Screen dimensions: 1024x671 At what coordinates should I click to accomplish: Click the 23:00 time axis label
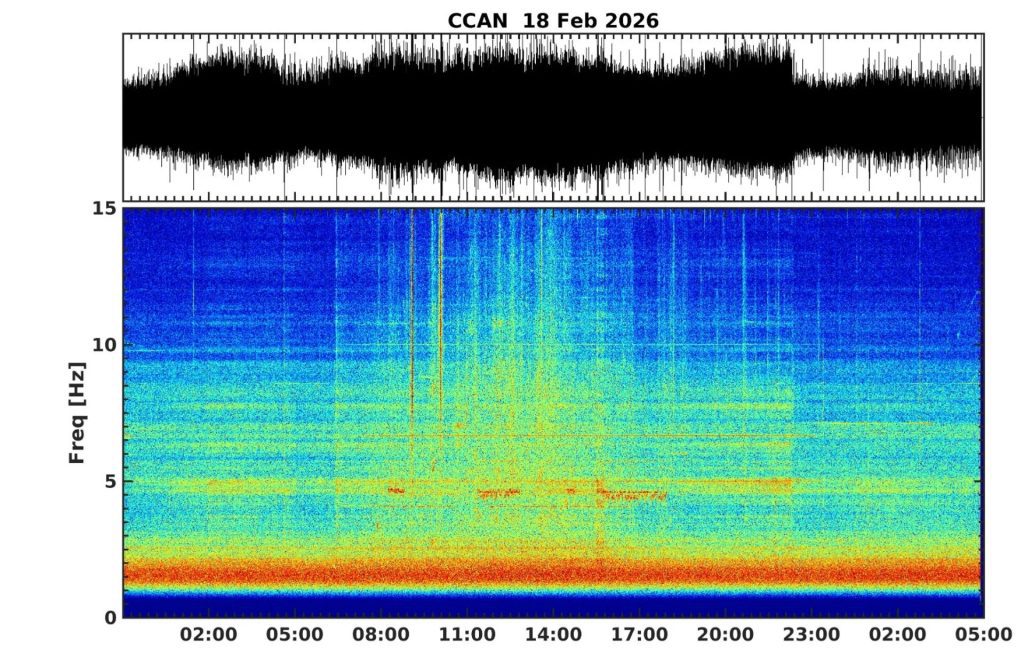(x=811, y=635)
